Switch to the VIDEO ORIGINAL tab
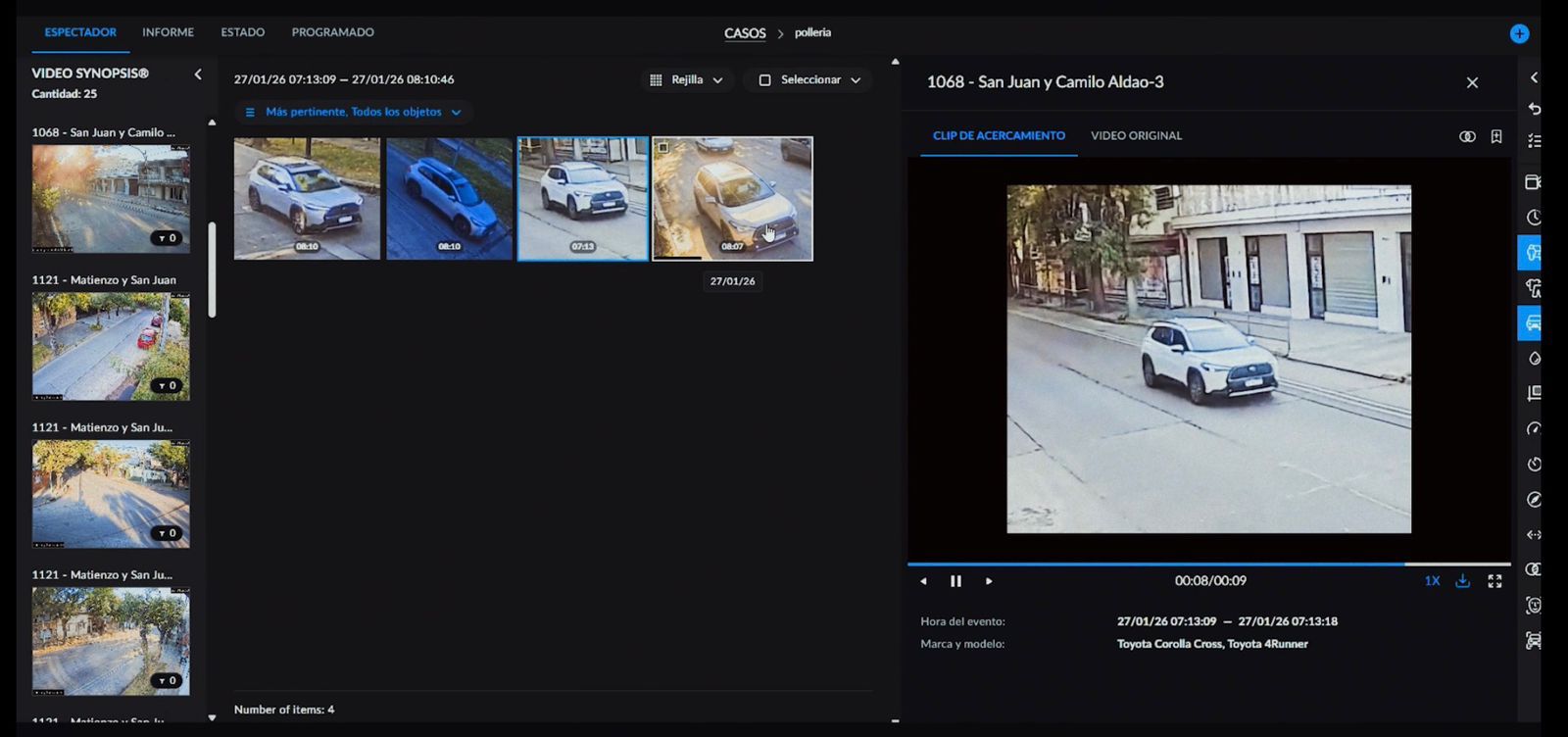This screenshot has width=1568, height=737. pos(1136,136)
